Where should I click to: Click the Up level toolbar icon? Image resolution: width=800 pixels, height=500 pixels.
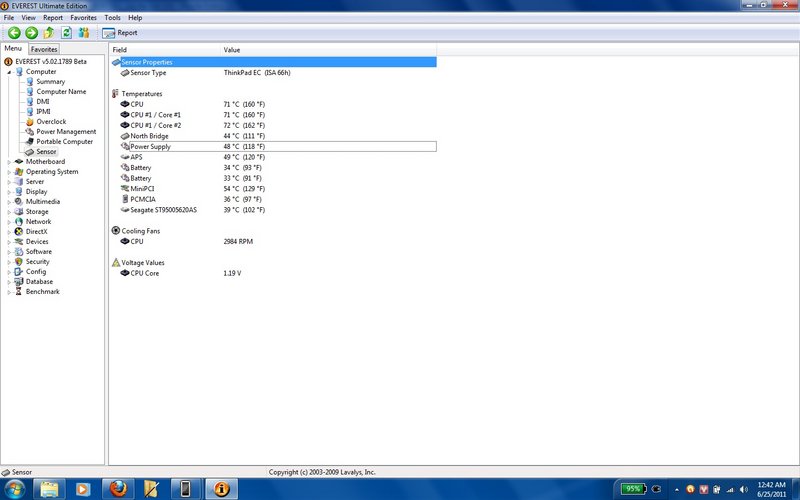tap(49, 33)
